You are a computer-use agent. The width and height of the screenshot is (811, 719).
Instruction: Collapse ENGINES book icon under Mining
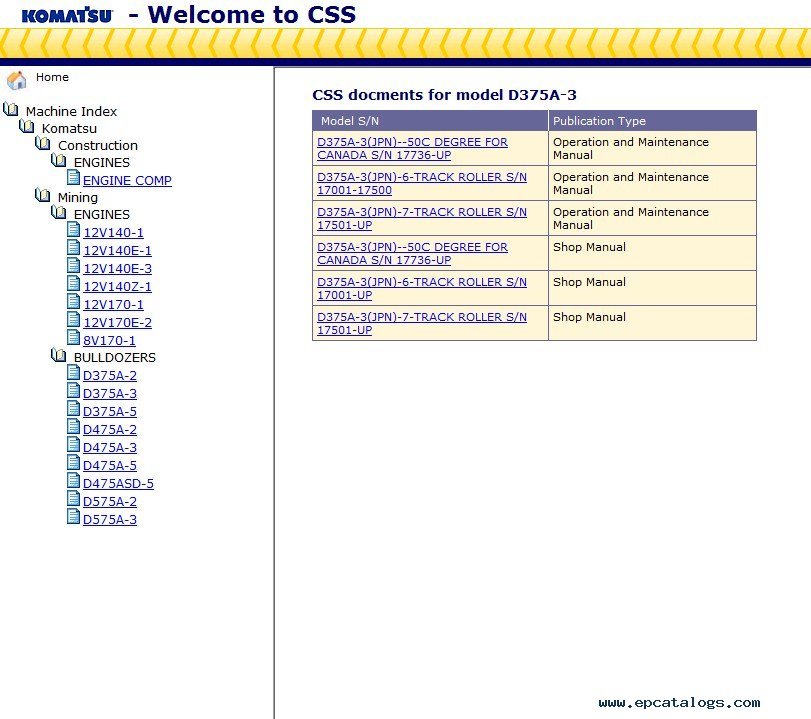point(59,212)
